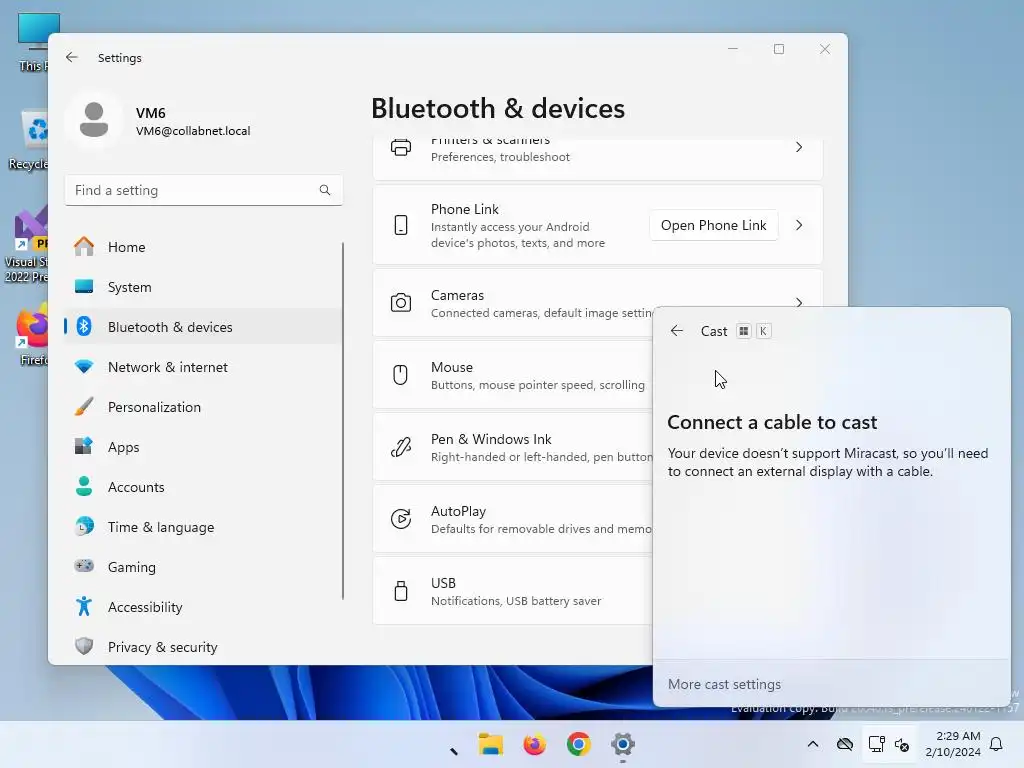1024x768 pixels.
Task: Select Bluetooth & devices in sidebar
Action: click(203, 327)
